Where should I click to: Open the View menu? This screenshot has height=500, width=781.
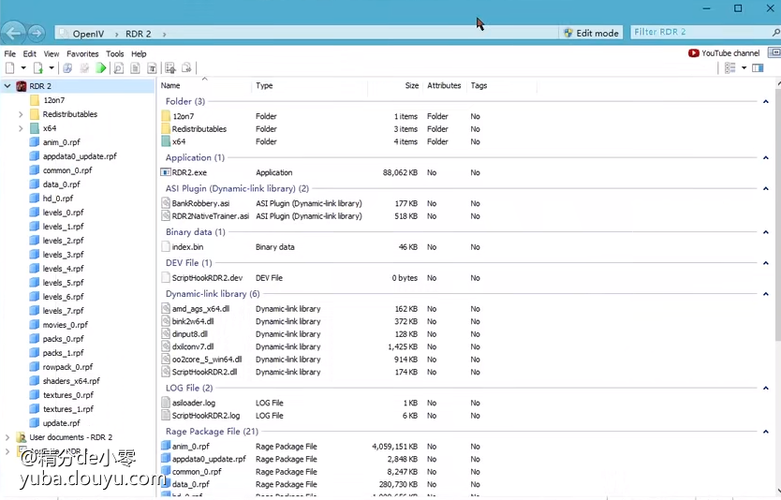click(x=51, y=54)
